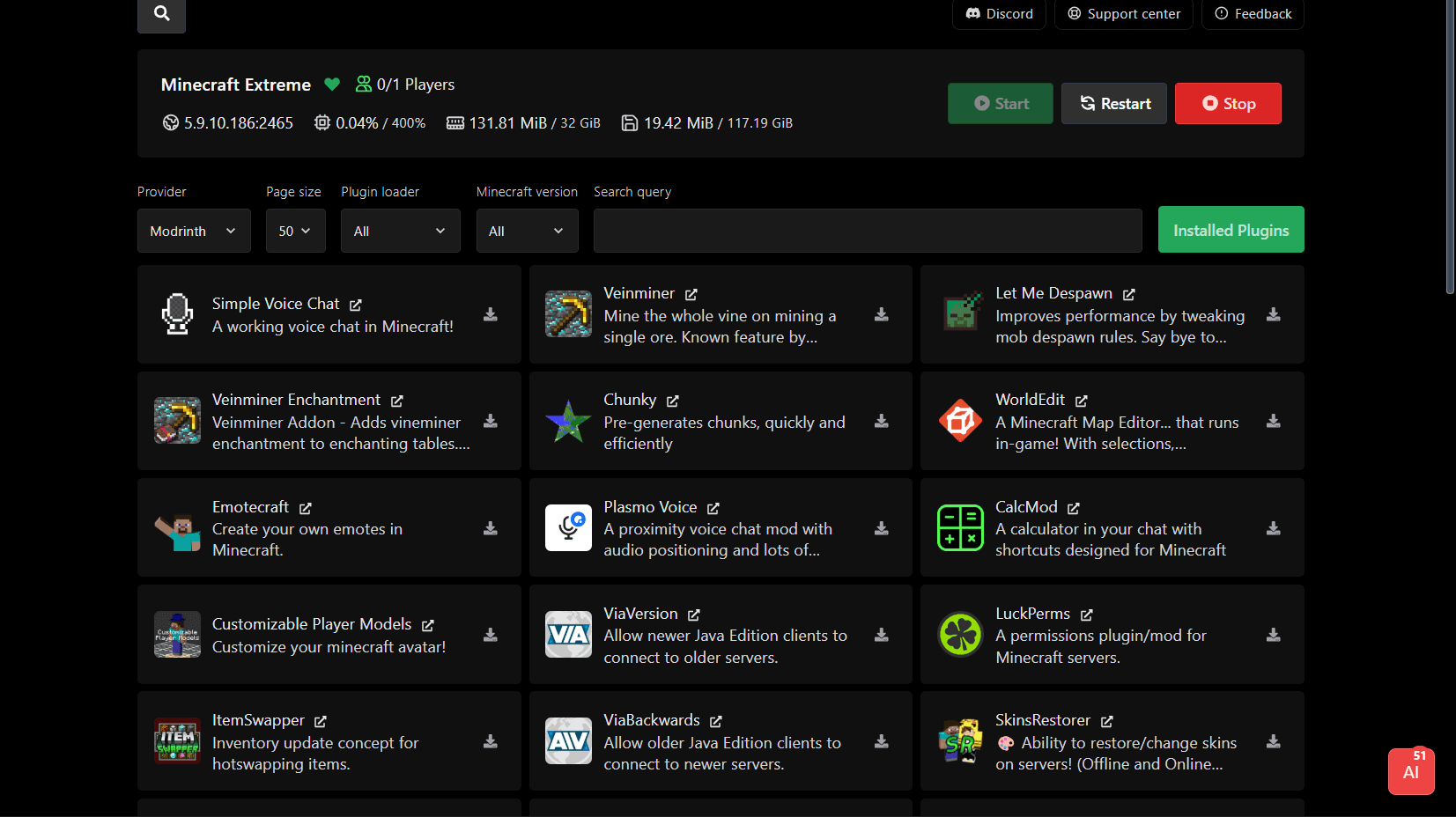Open the AI assistant badge button
The image size is (1456, 817).
coord(1411,771)
